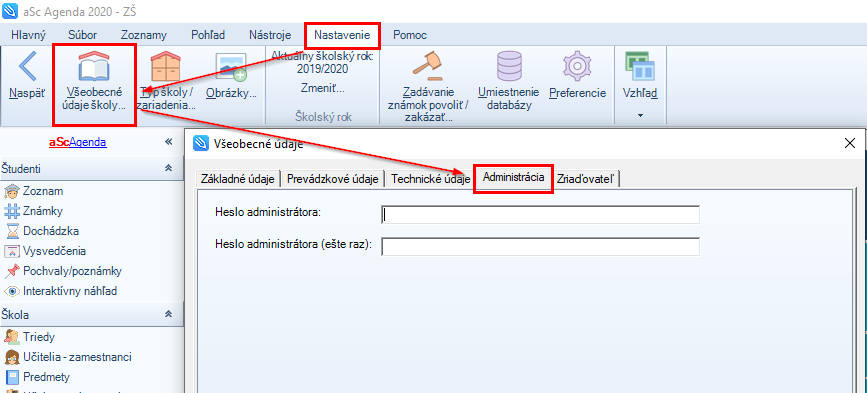This screenshot has width=867, height=393.
Task: Click the Heslo administrátora input field
Action: click(x=540, y=214)
